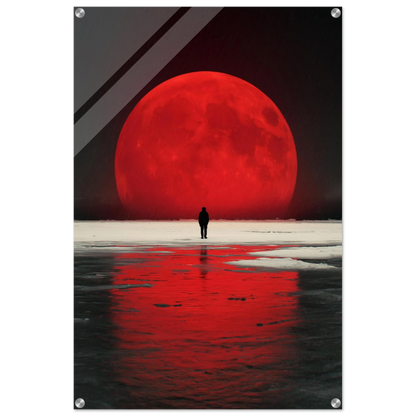Select the red moon reflection on water
The height and width of the screenshot is (416, 416).
[x=207, y=320]
